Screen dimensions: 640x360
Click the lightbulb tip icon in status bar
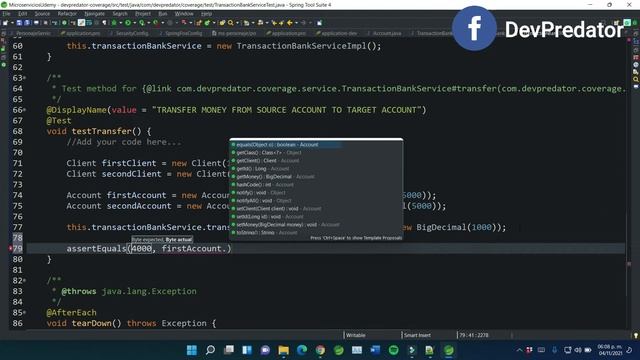click(635, 335)
